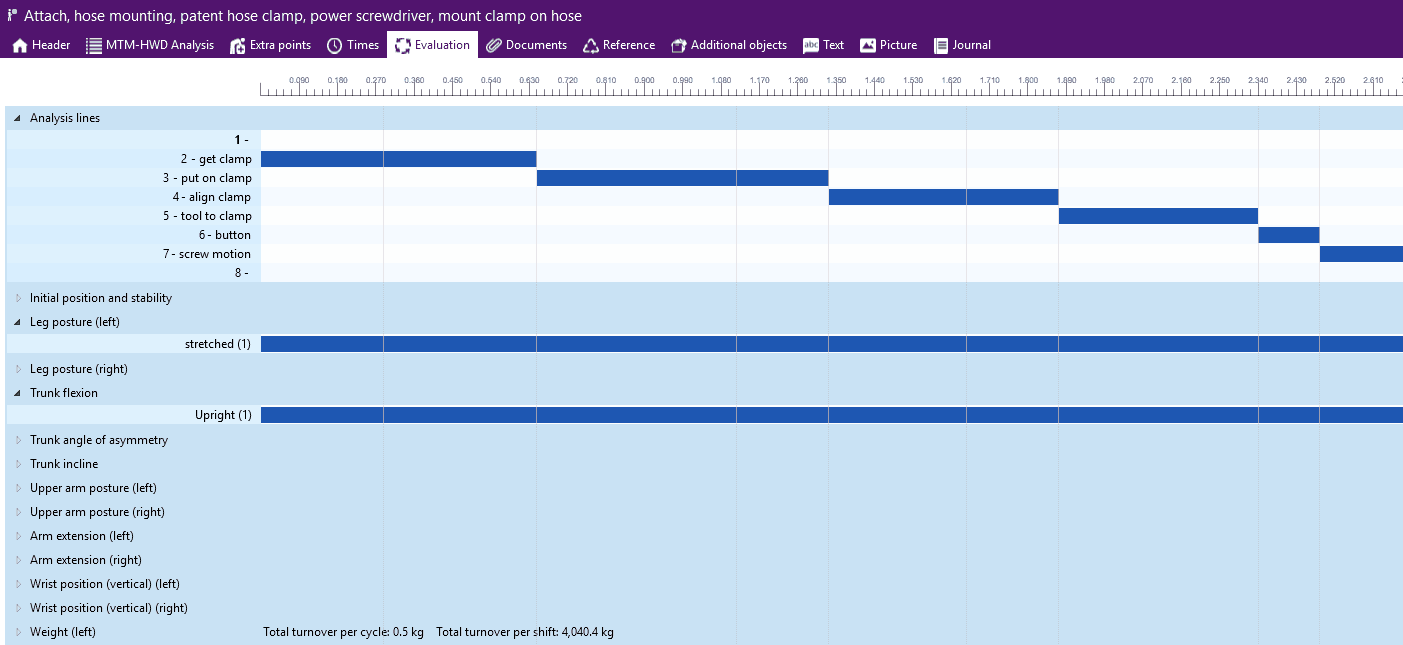
Task: Select the '2 - get clamp' row label
Action: click(x=216, y=159)
